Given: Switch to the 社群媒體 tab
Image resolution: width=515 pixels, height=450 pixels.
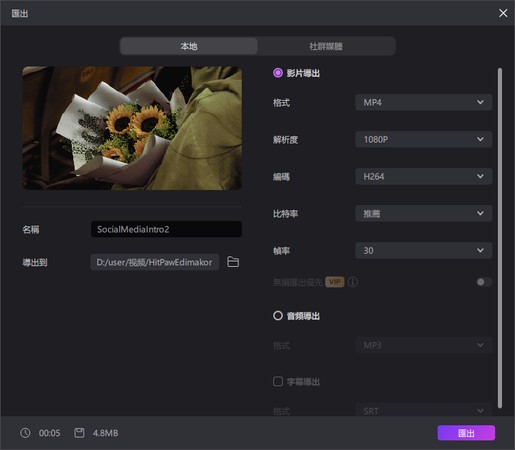Looking at the screenshot, I should 326,46.
